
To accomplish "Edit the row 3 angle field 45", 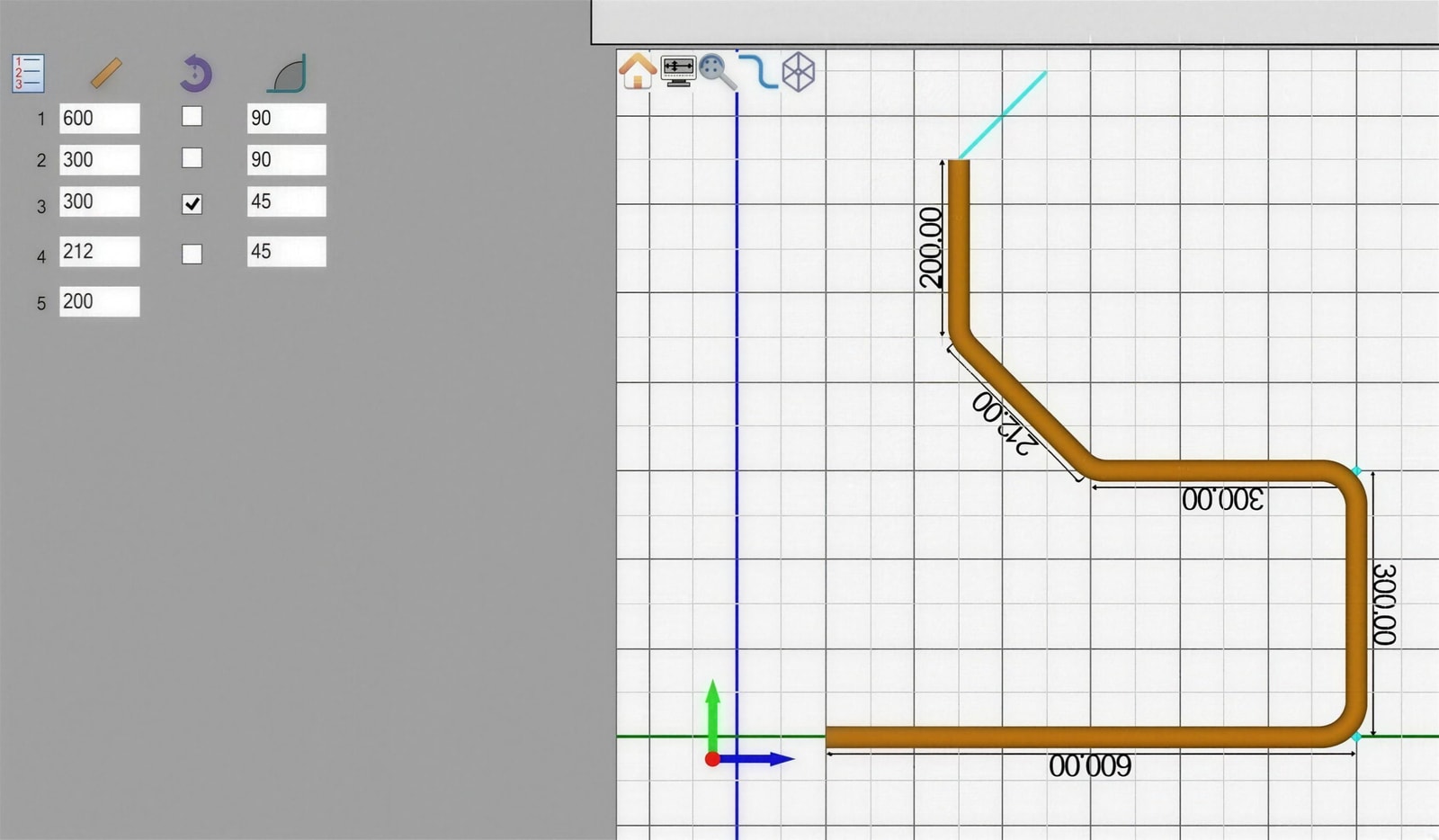I will tap(286, 201).
